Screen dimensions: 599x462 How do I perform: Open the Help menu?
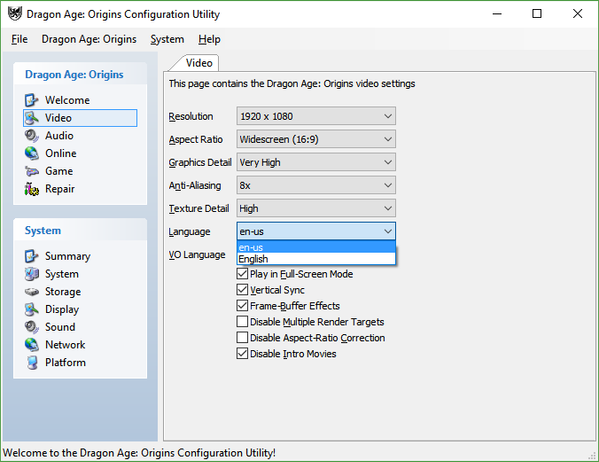[x=209, y=39]
